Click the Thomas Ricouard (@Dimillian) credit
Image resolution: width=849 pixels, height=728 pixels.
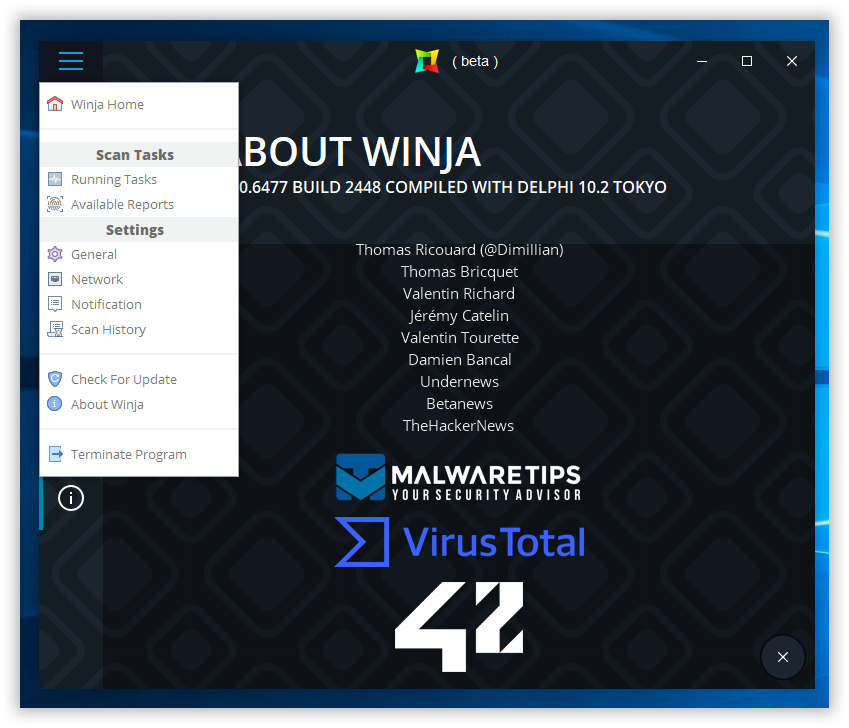pyautogui.click(x=460, y=250)
